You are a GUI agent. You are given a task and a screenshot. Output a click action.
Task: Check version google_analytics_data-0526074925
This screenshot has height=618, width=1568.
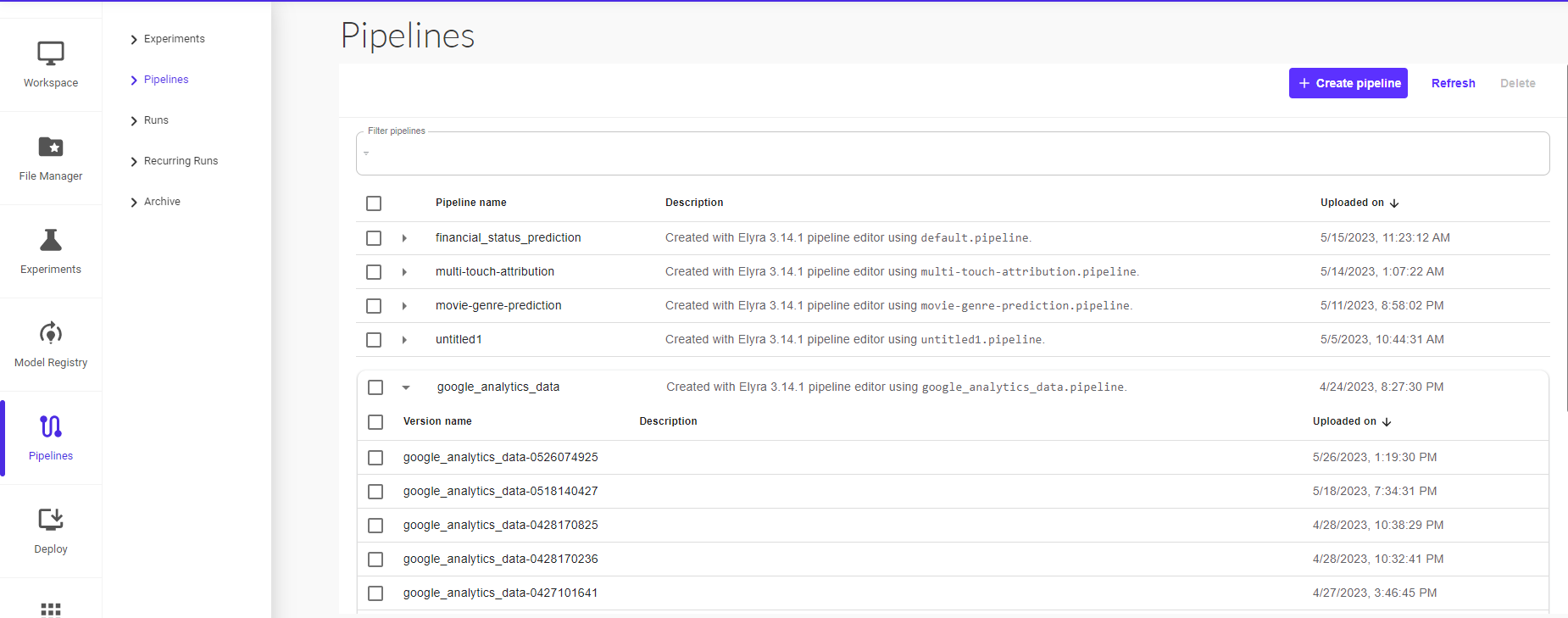pyautogui.click(x=375, y=458)
